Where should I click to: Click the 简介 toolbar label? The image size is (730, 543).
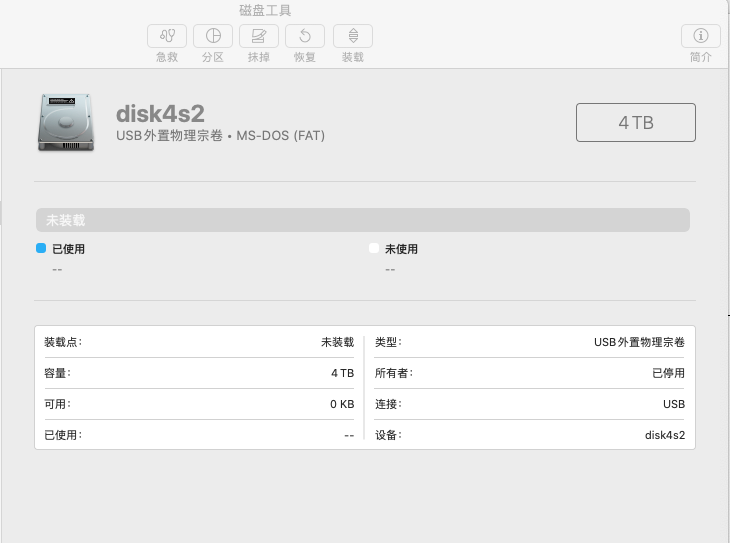point(701,57)
